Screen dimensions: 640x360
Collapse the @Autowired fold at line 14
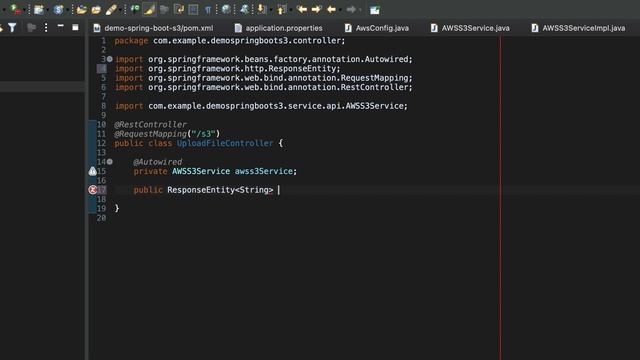[x=110, y=162]
